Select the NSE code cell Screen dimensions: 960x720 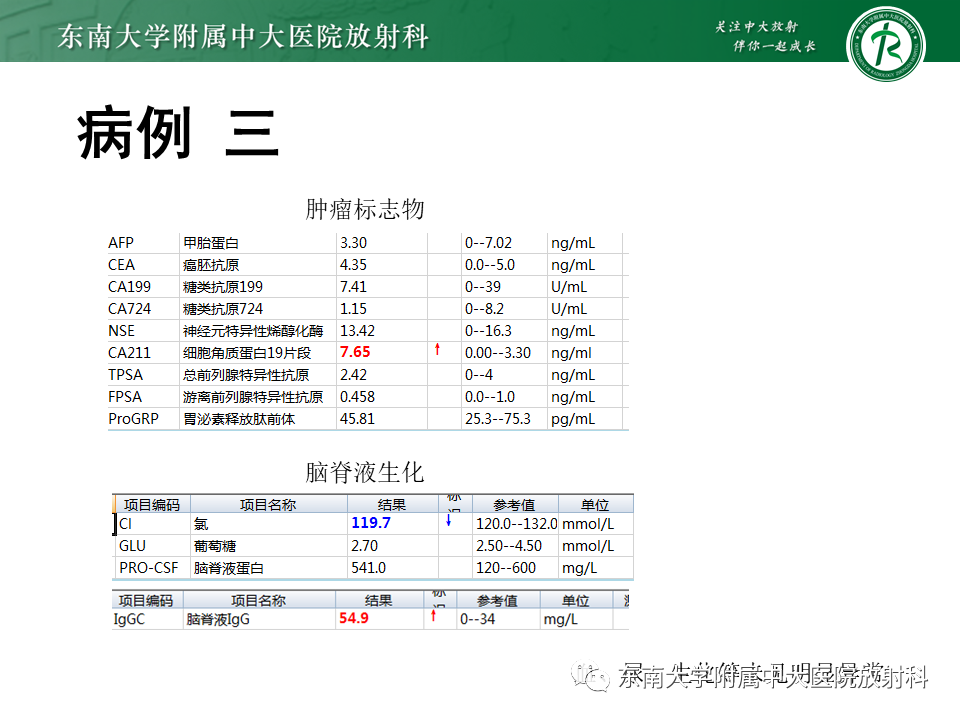coord(121,331)
